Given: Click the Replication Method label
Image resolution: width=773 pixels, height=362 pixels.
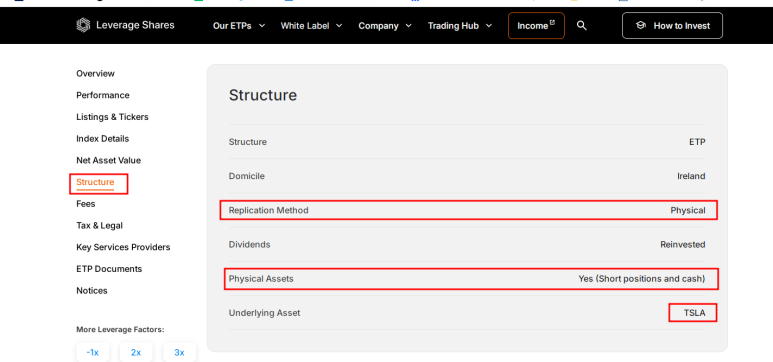Looking at the screenshot, I should [269, 210].
